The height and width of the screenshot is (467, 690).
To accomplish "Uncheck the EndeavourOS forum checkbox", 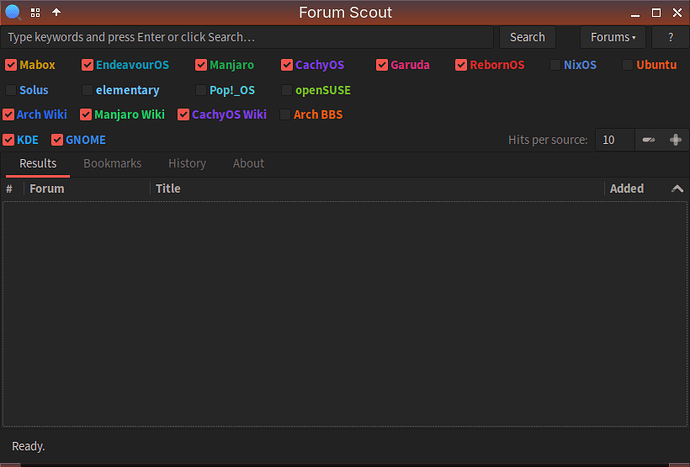I will point(88,65).
